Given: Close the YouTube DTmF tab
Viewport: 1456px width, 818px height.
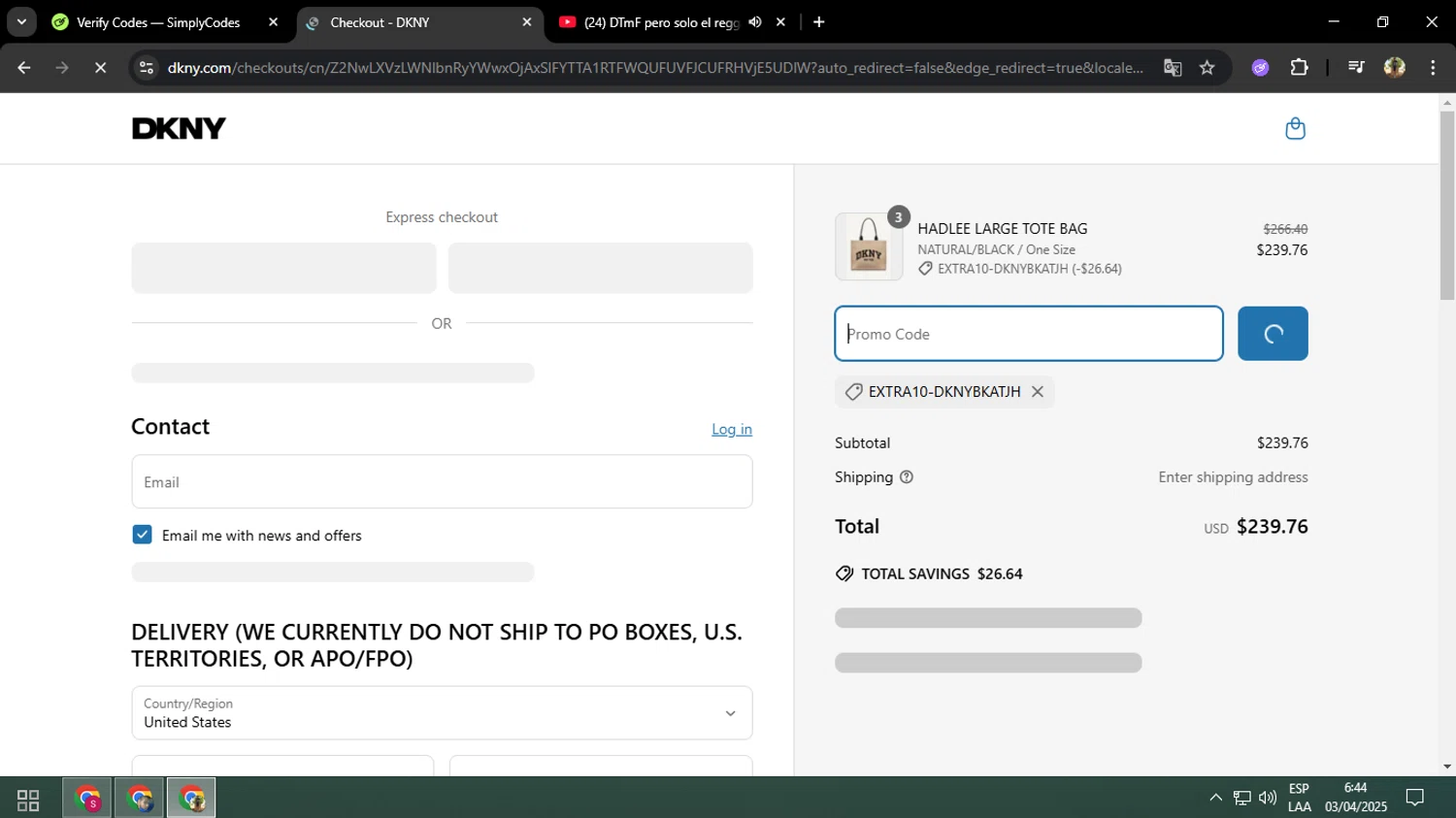Looking at the screenshot, I should [780, 22].
